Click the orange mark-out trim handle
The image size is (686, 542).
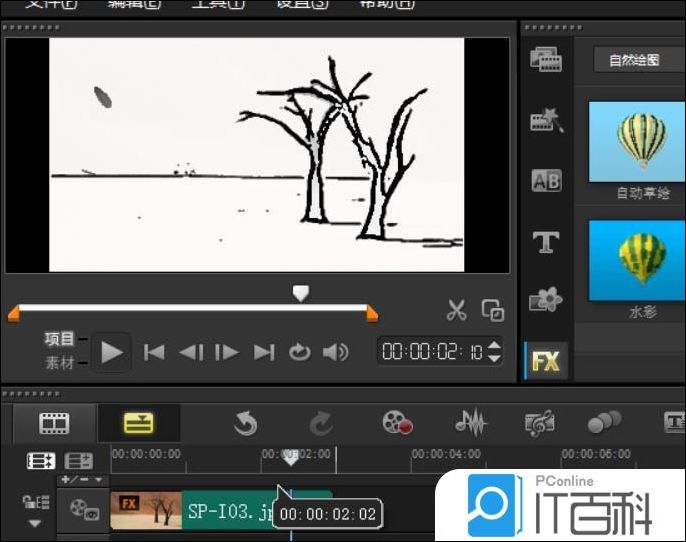(x=372, y=313)
